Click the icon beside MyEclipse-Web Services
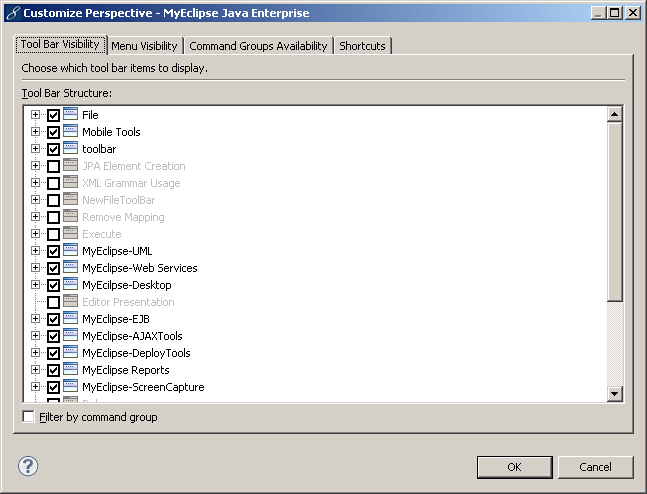 click(x=71, y=267)
